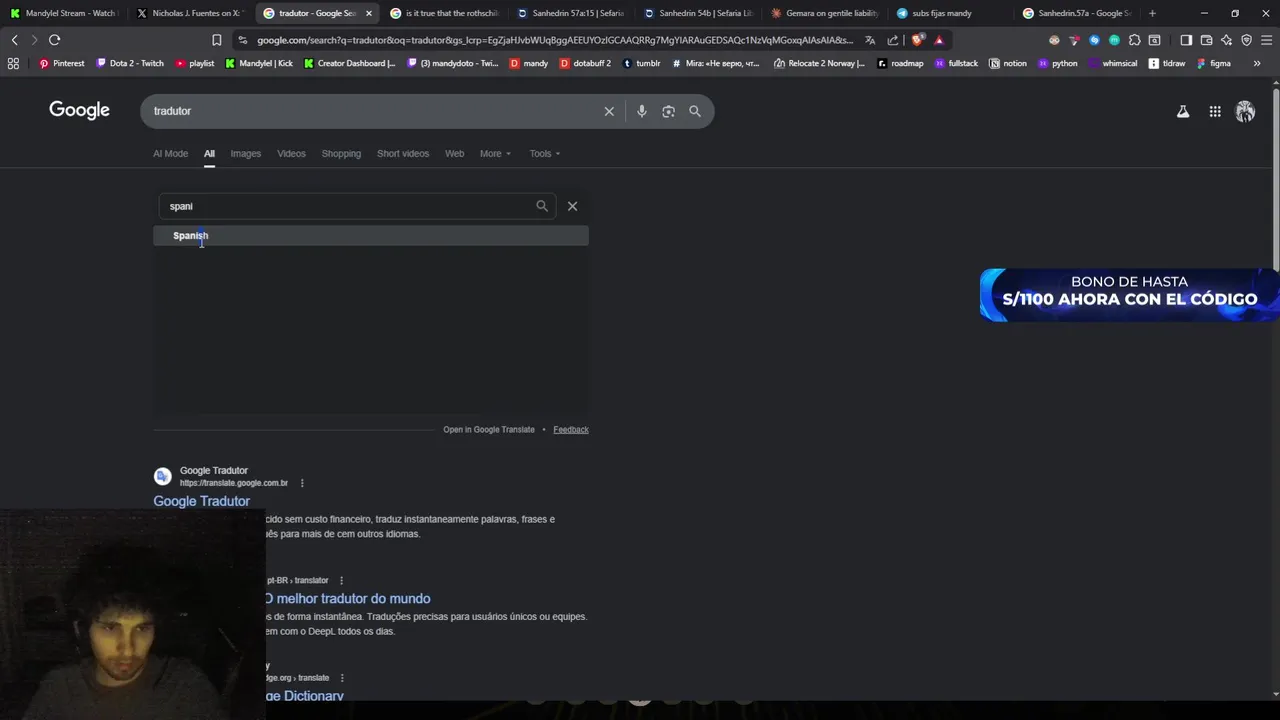Switch to AI Mode tab
The image size is (1280, 720).
tap(170, 154)
